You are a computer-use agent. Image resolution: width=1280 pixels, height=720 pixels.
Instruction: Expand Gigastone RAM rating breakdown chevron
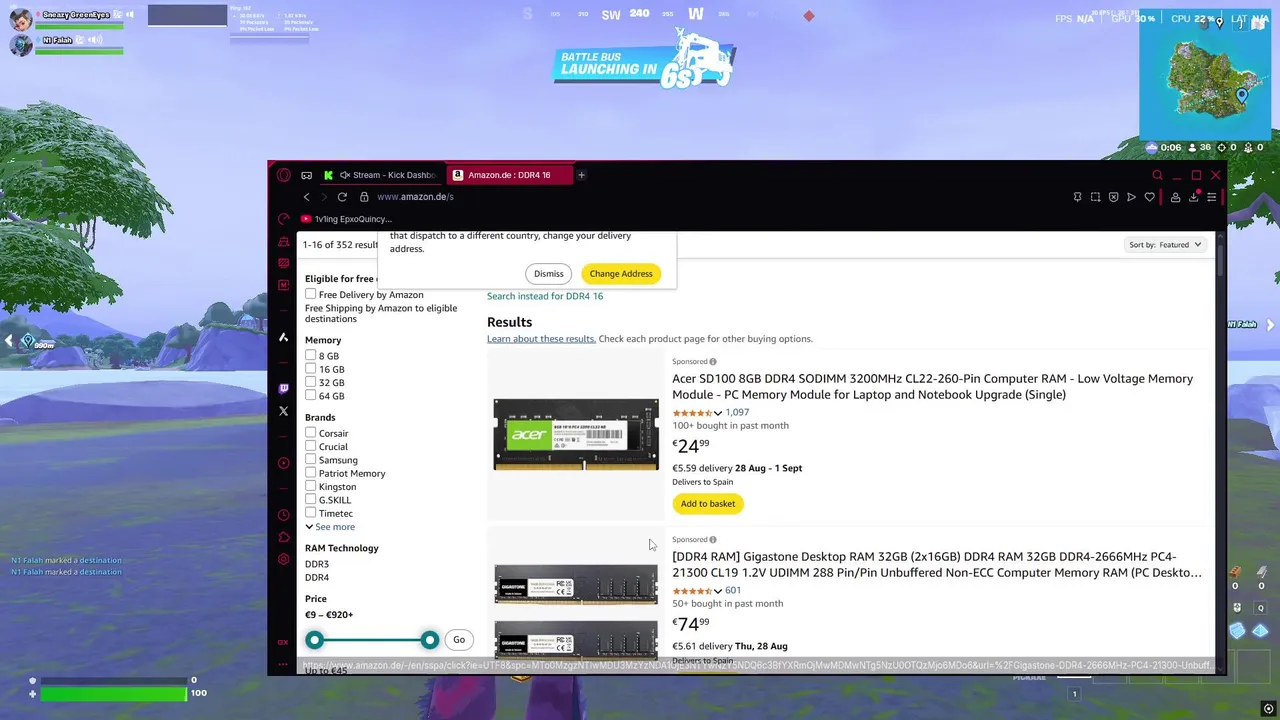click(x=718, y=591)
